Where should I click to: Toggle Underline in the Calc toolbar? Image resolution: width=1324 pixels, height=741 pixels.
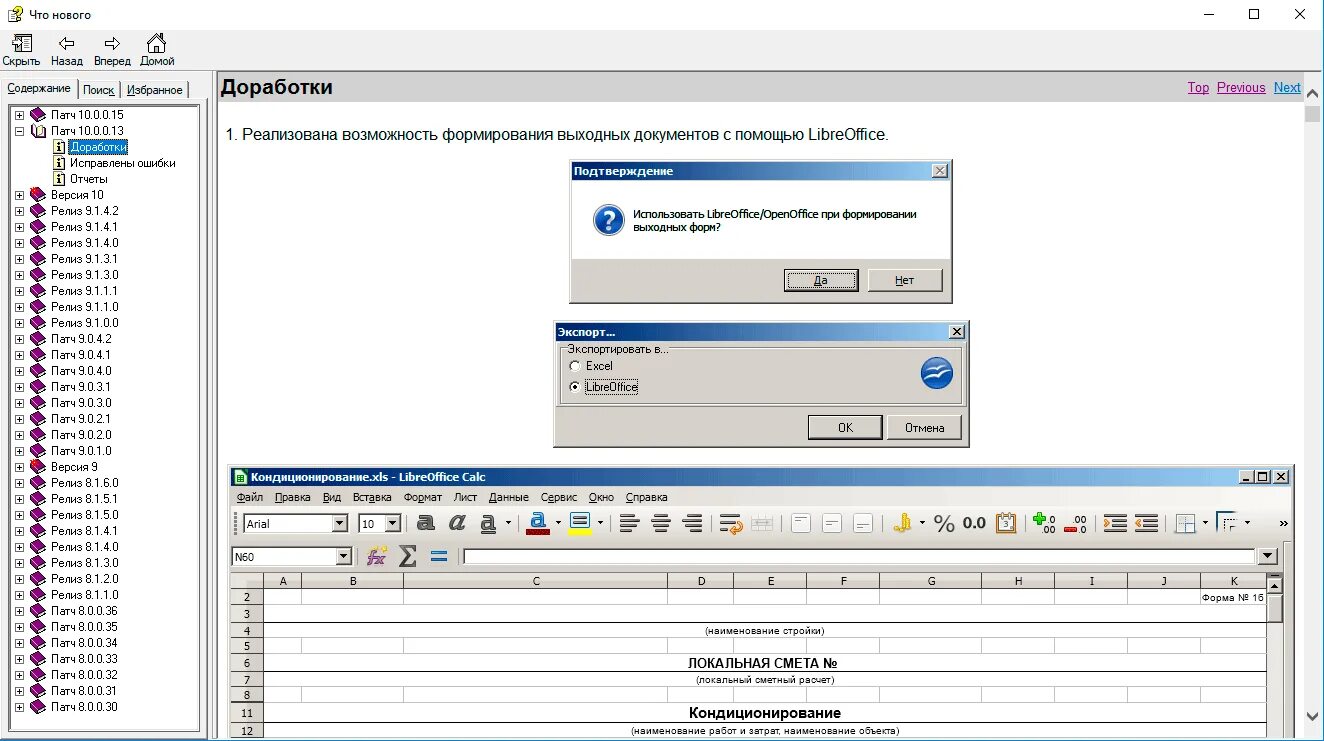pyautogui.click(x=488, y=523)
